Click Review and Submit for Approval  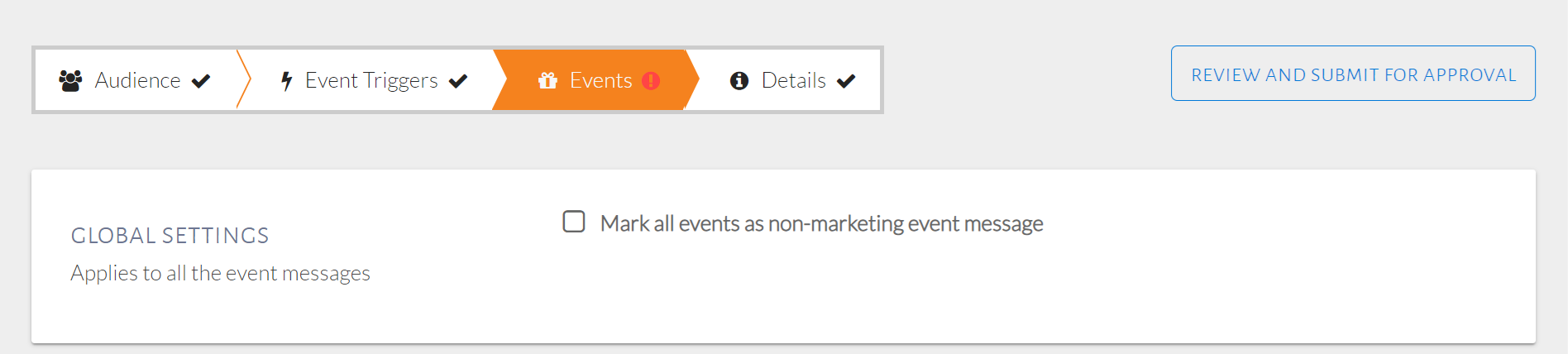point(1353,74)
